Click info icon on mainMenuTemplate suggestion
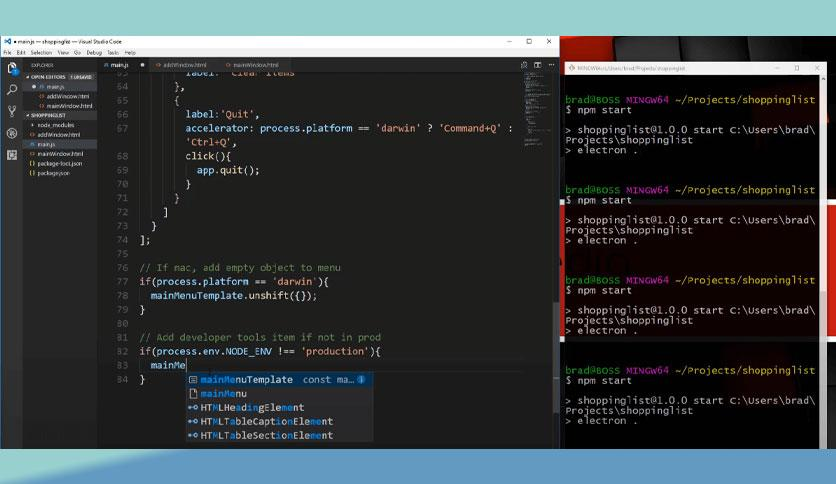836x484 pixels. (361, 380)
